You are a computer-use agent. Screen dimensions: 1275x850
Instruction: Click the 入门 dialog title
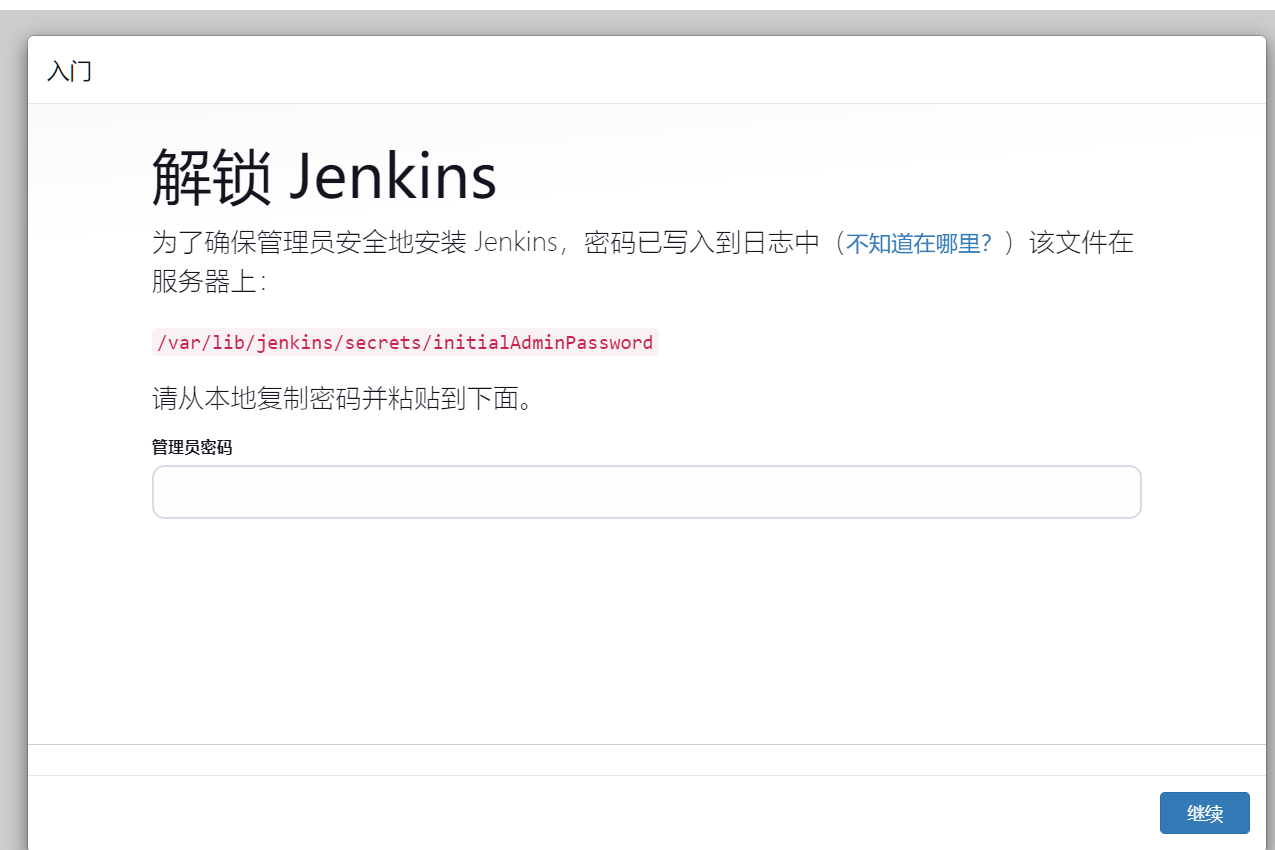coord(69,71)
